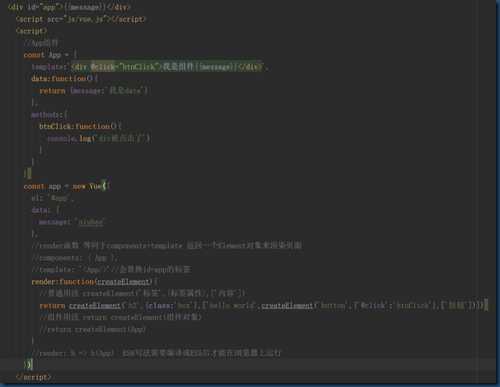Click the script src="js/vue.js" line
Viewport: 500px width, 387px height.
(81, 19)
